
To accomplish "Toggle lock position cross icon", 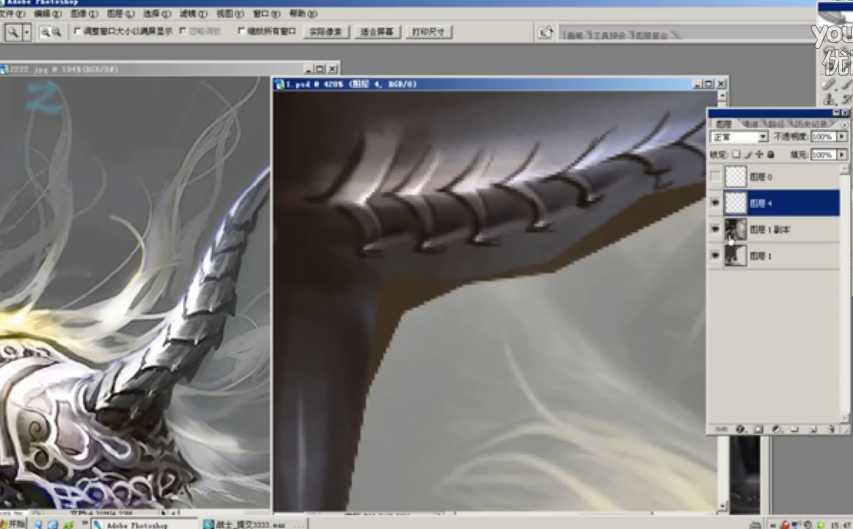I will tap(759, 155).
